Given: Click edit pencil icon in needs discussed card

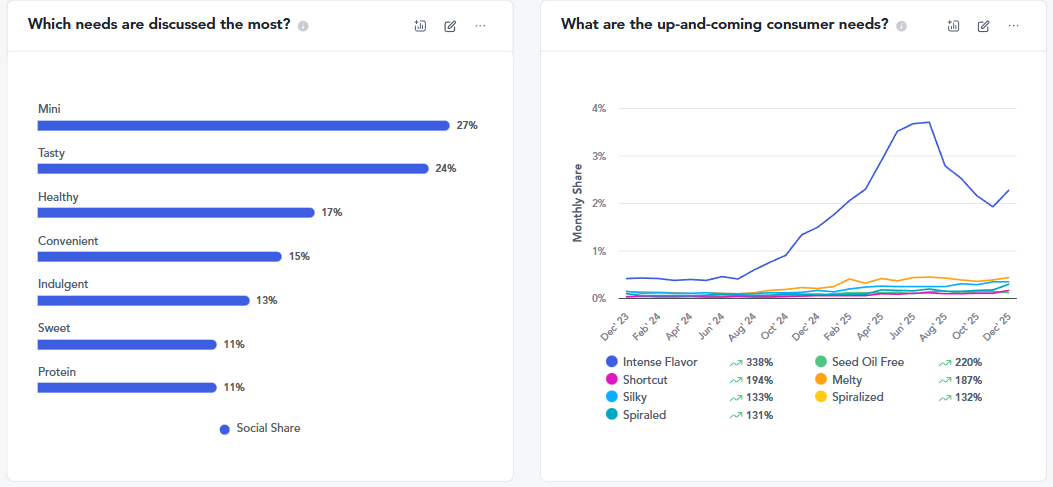Looking at the screenshot, I should click(450, 26).
